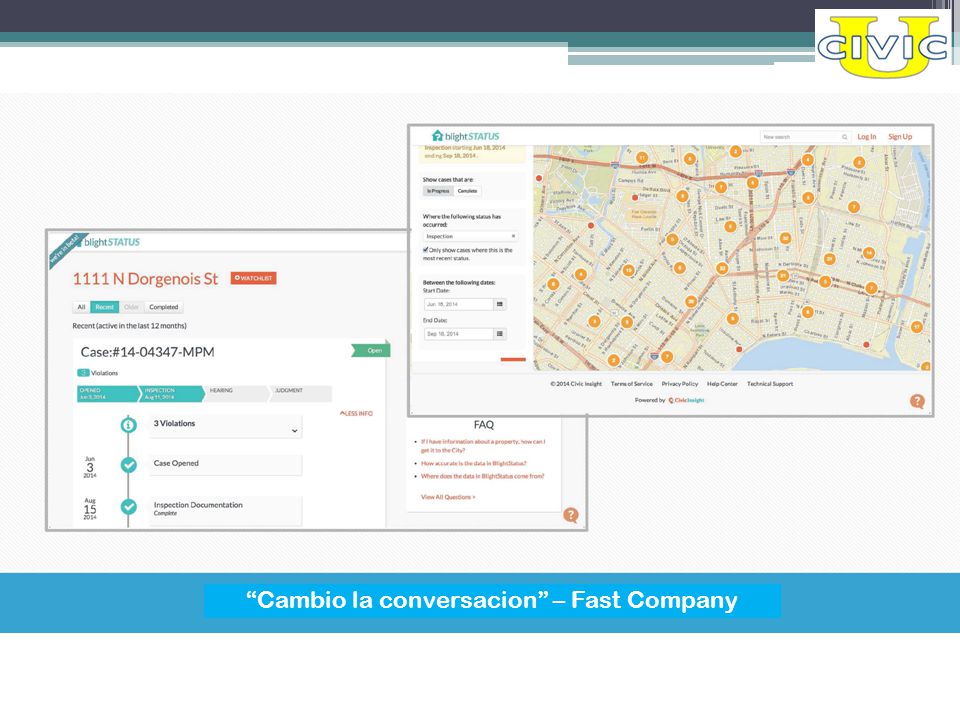Image resolution: width=960 pixels, height=720 pixels.
Task: Select the HEARING stage in the case progress bar
Action: point(236,394)
